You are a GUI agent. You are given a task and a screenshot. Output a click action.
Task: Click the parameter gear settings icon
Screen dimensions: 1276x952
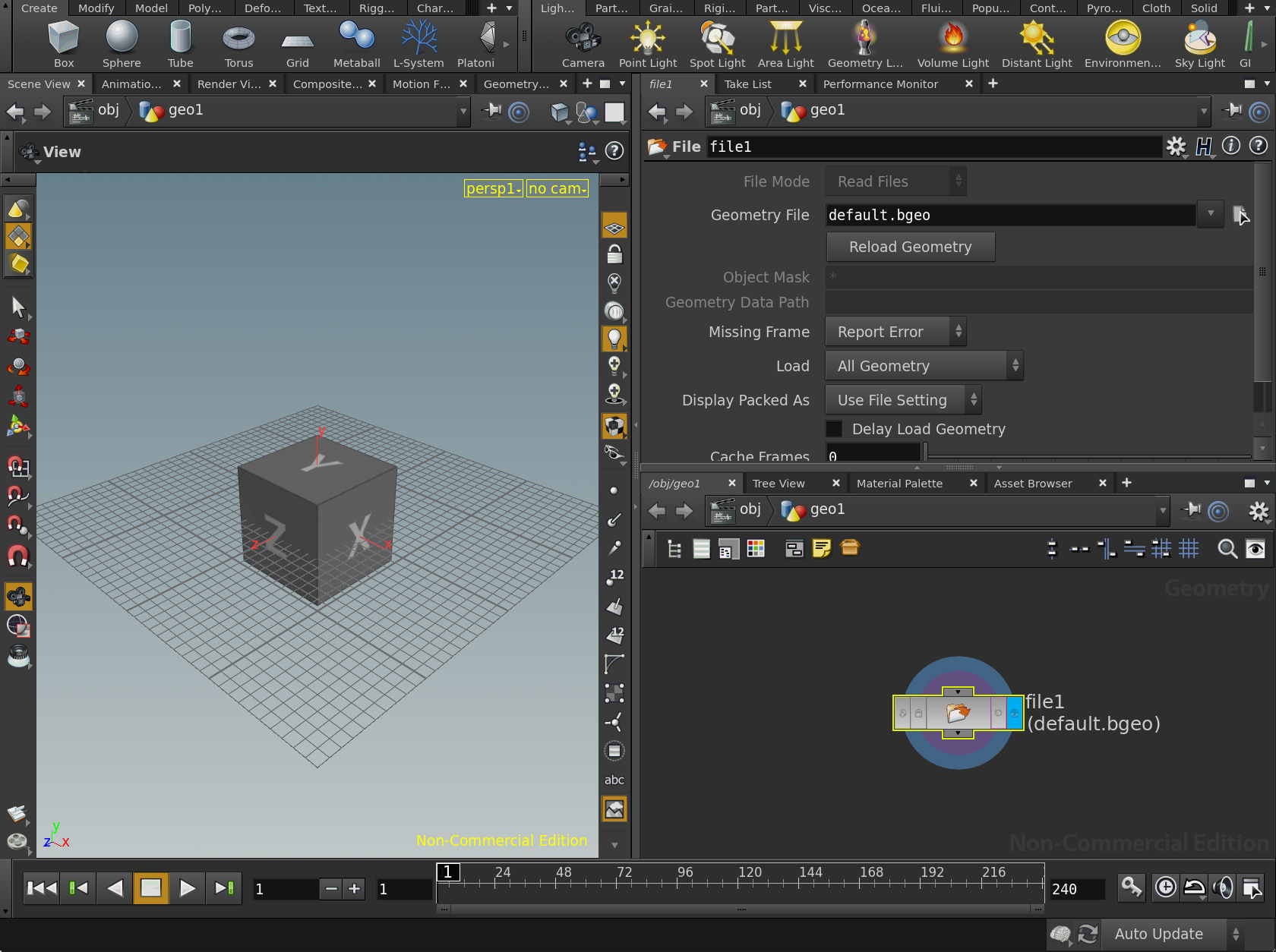pyautogui.click(x=1176, y=147)
